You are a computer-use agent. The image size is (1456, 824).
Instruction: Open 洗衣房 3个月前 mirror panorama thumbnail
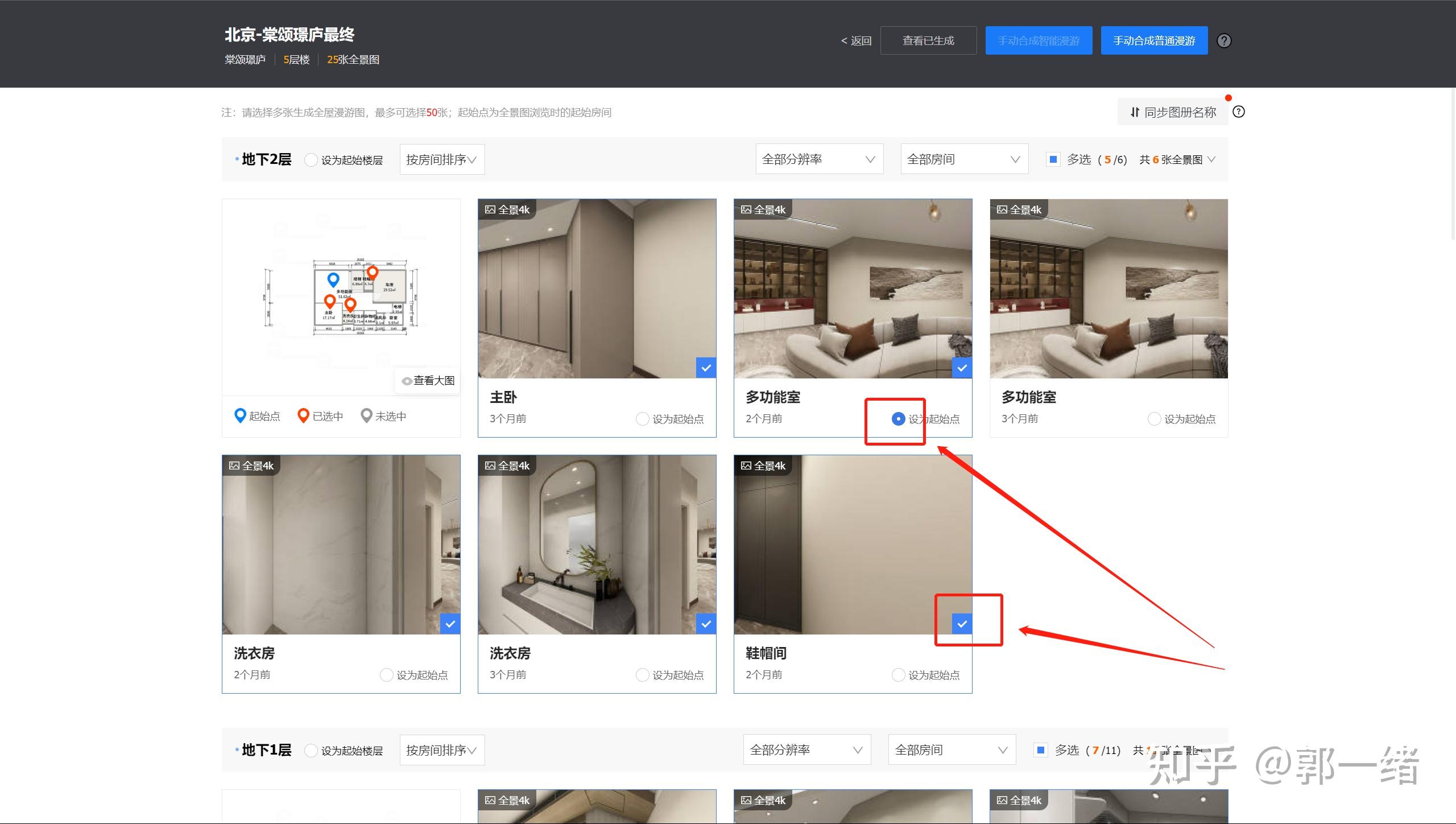tap(597, 545)
